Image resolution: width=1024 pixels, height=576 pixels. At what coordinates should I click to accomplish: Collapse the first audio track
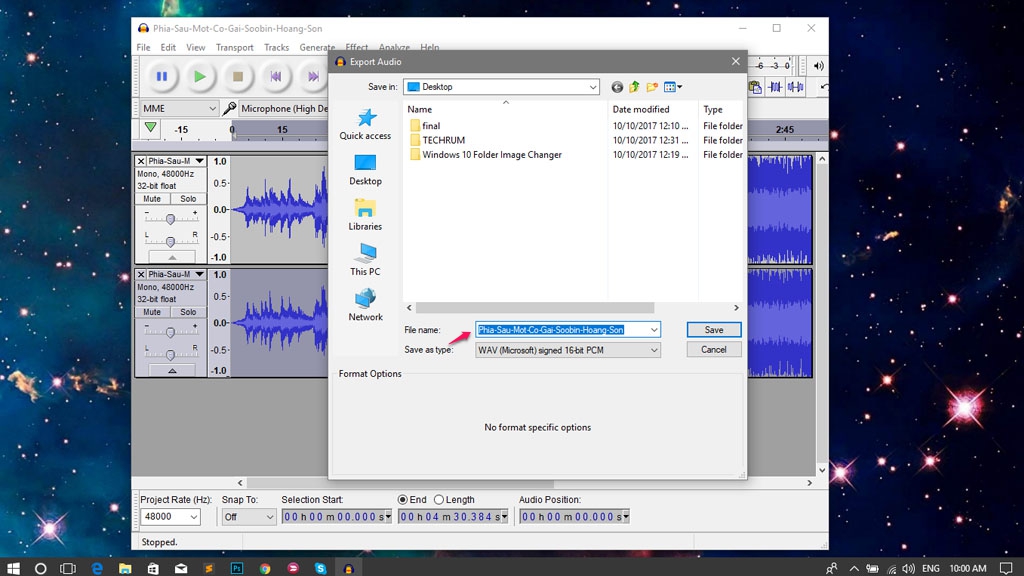172,257
